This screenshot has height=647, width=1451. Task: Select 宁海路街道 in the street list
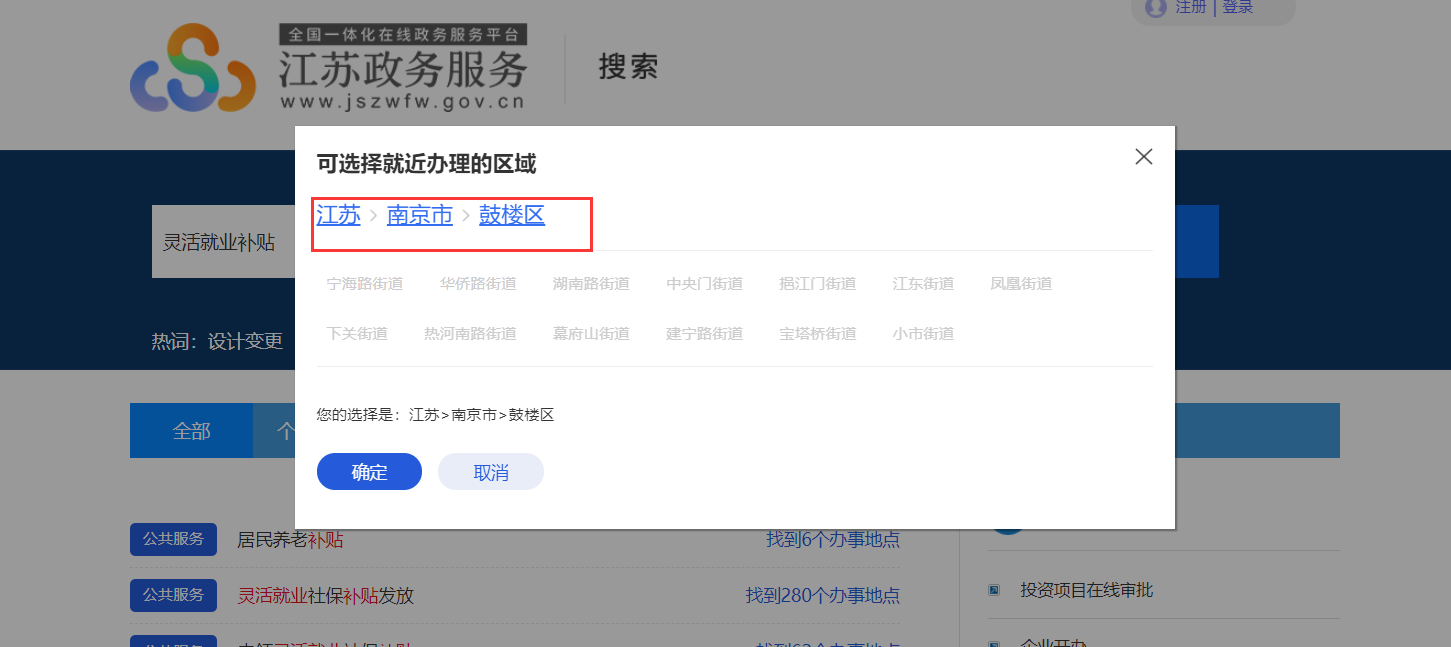tap(362, 283)
